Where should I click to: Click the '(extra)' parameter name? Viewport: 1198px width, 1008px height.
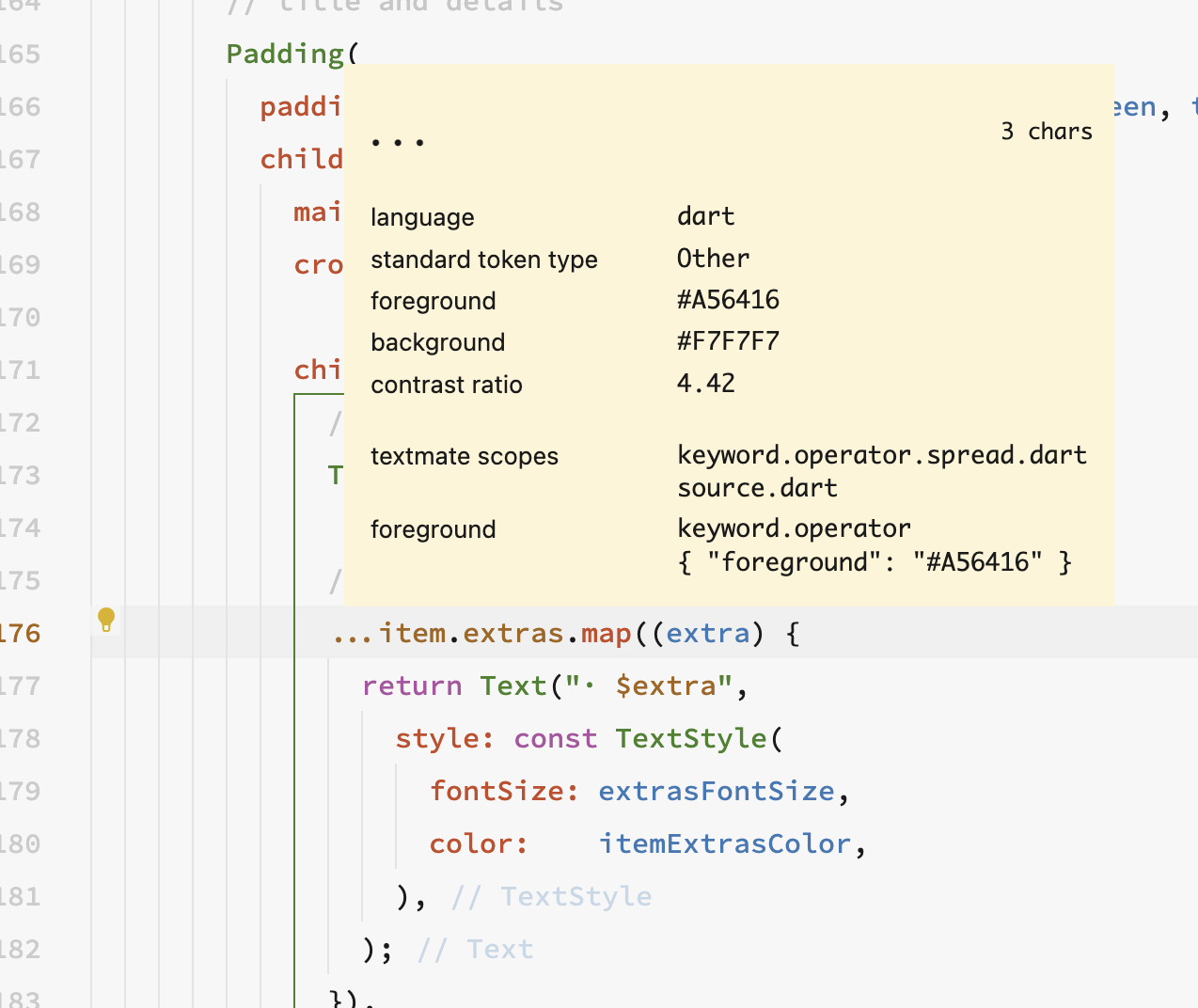coord(708,634)
